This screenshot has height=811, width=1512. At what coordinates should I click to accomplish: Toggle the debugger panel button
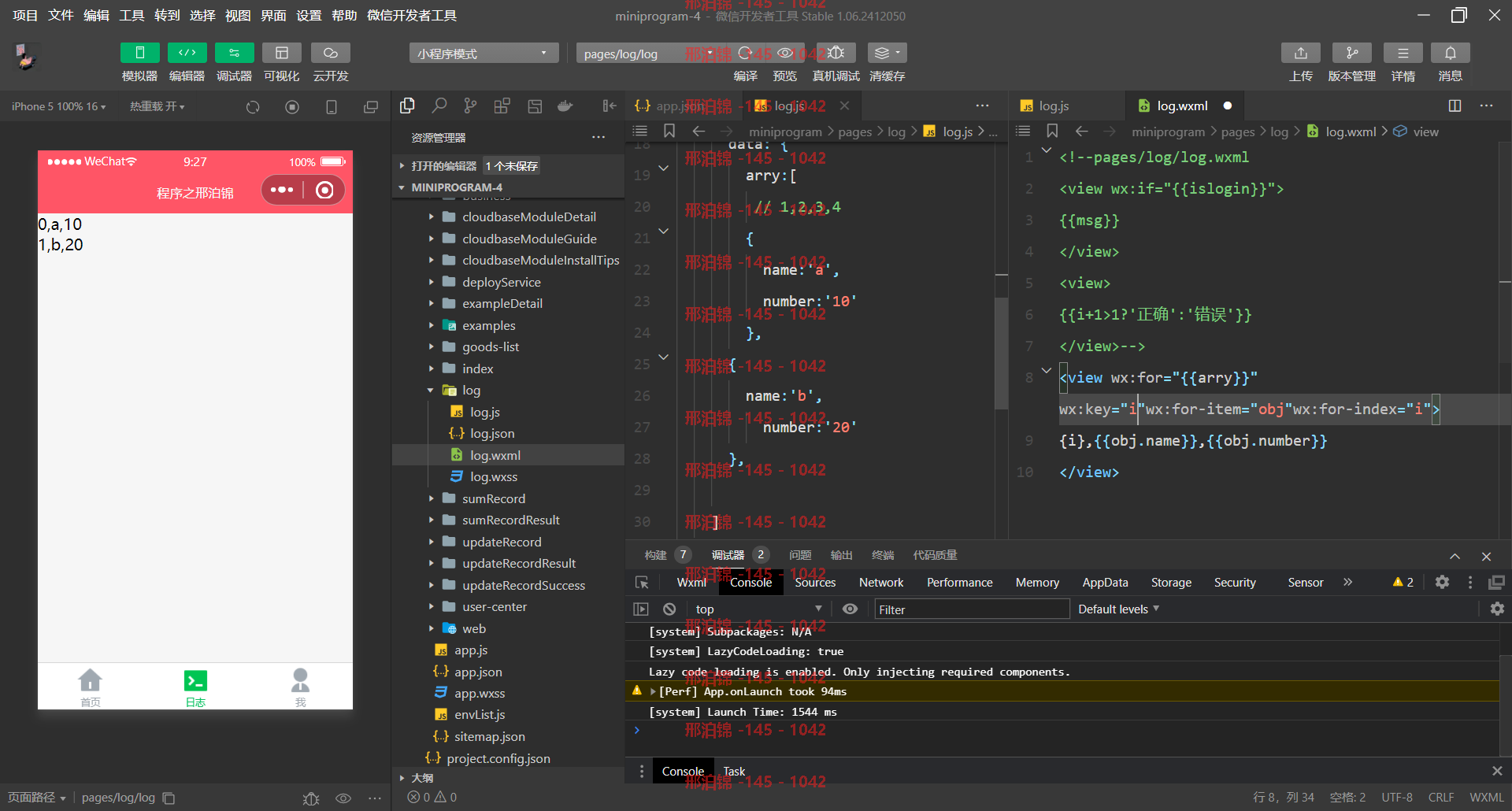click(234, 53)
